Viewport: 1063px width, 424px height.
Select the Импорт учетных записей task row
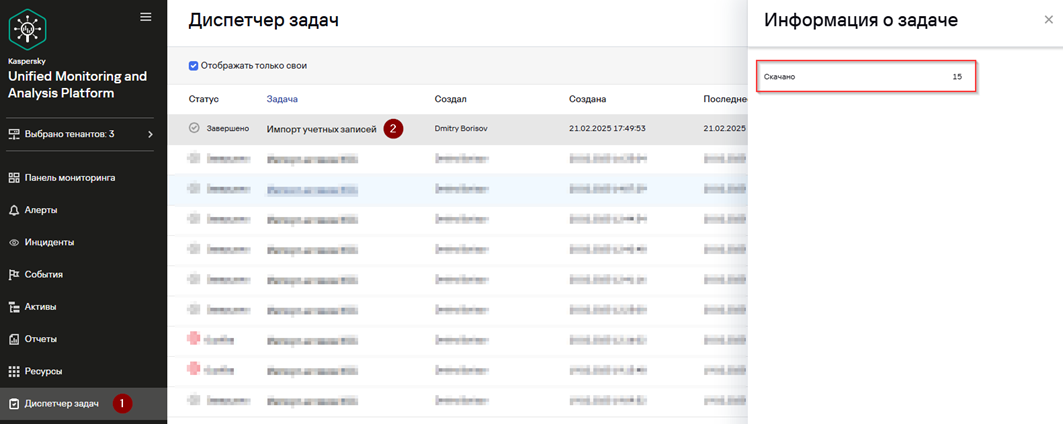(x=458, y=129)
